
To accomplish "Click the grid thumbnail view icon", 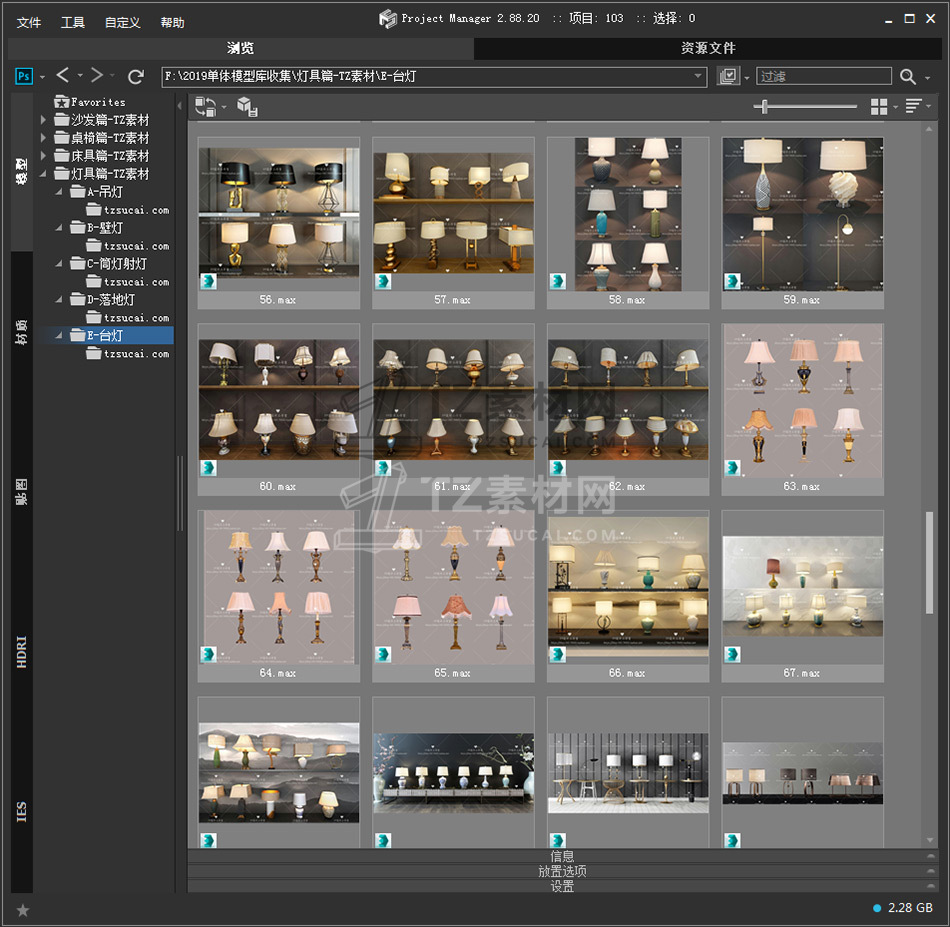I will click(x=879, y=106).
